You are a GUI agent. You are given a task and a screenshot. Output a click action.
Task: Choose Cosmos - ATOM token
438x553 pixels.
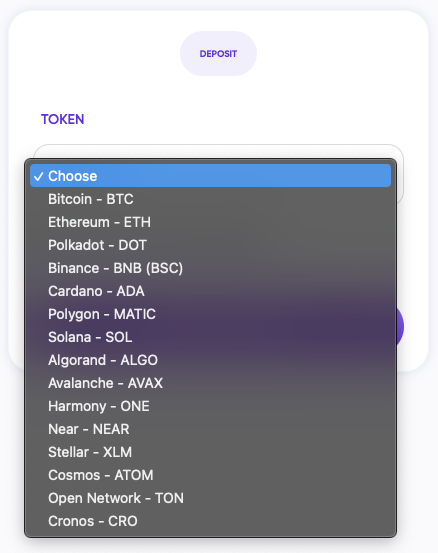[211, 475]
